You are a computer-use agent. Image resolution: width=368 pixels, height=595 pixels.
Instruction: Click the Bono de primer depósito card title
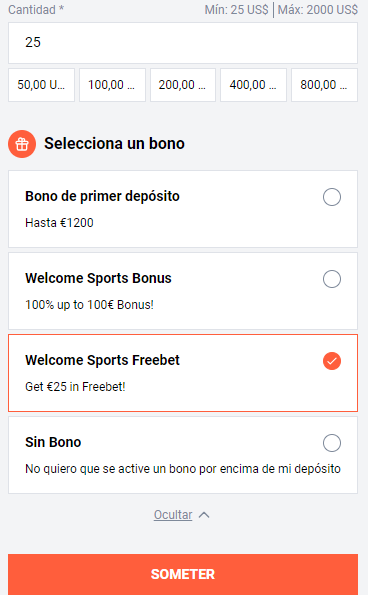[102, 196]
